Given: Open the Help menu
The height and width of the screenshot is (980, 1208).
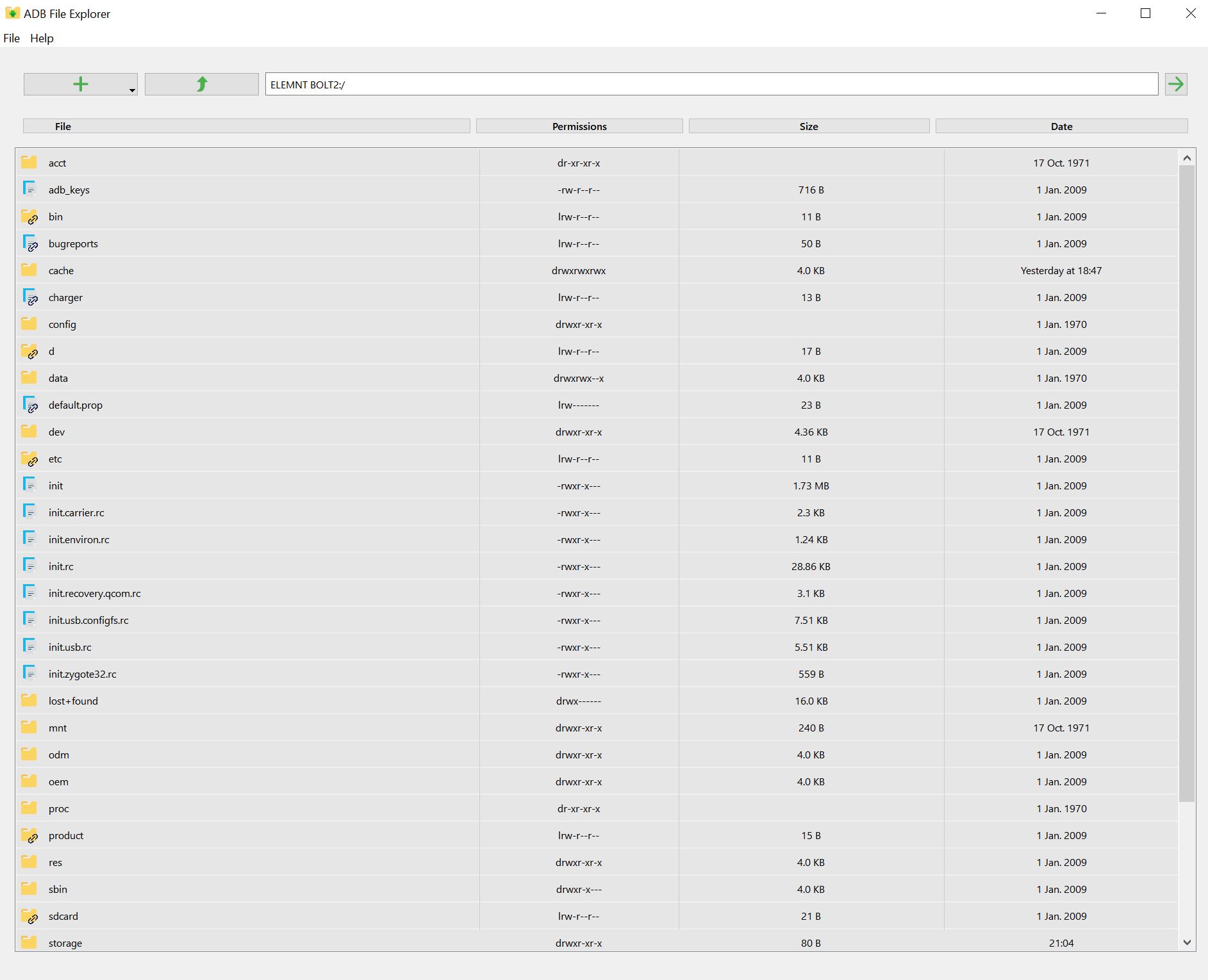Looking at the screenshot, I should [42, 38].
